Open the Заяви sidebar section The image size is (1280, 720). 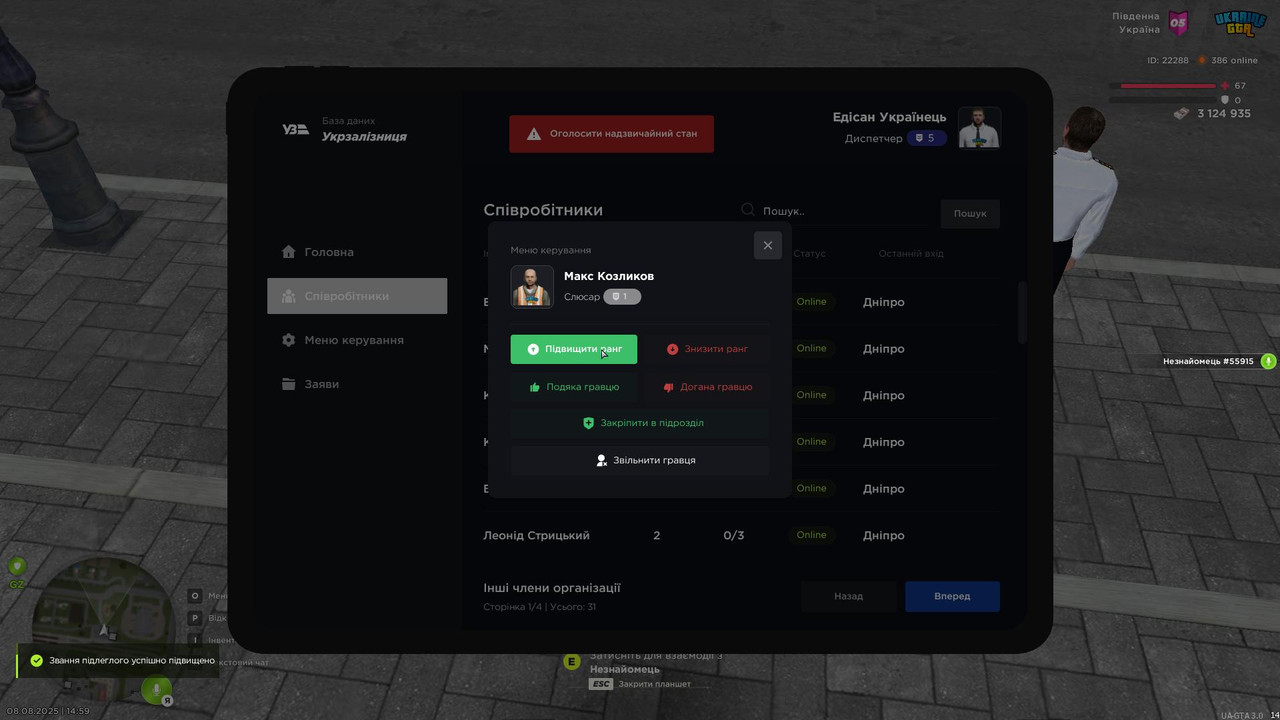pos(357,384)
